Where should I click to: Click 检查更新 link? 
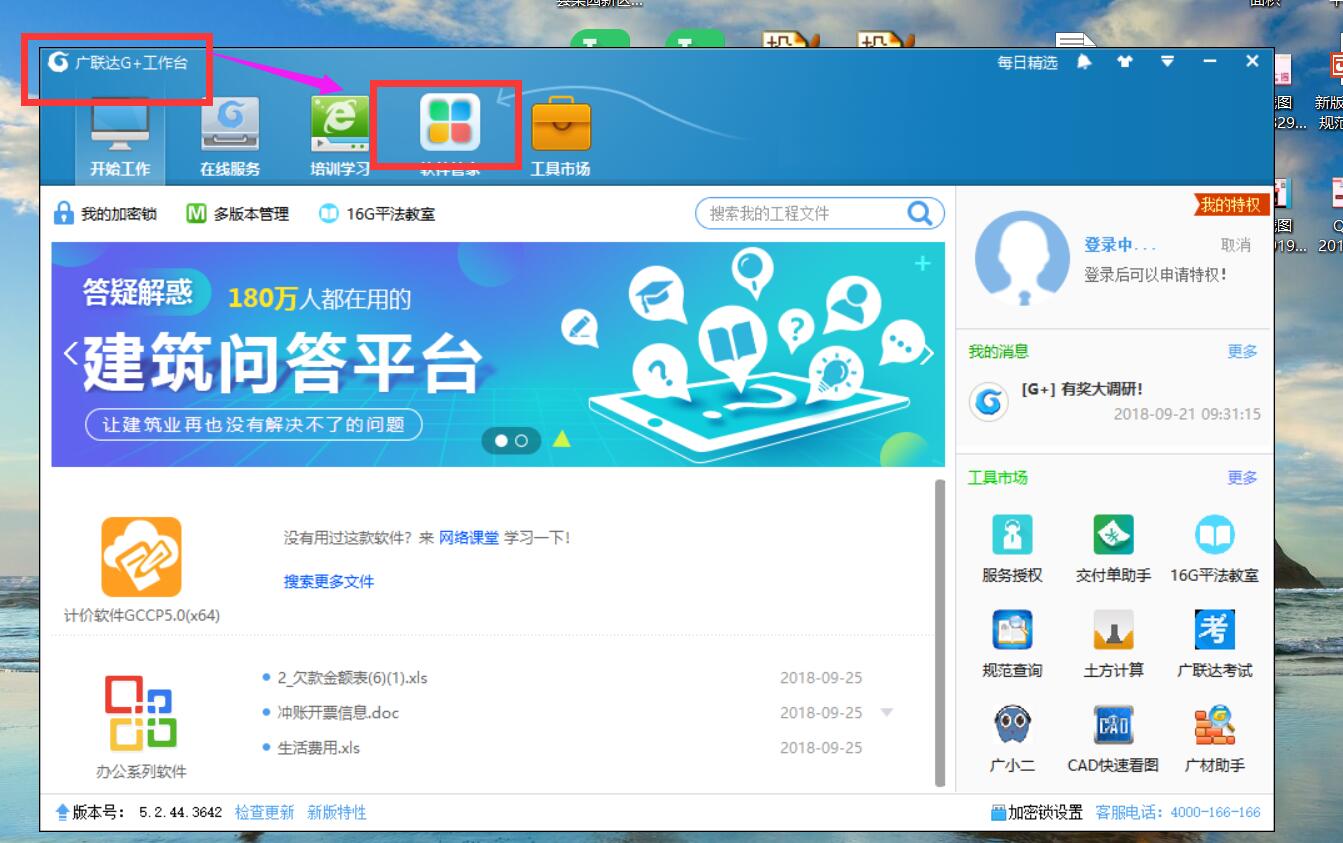click(264, 813)
